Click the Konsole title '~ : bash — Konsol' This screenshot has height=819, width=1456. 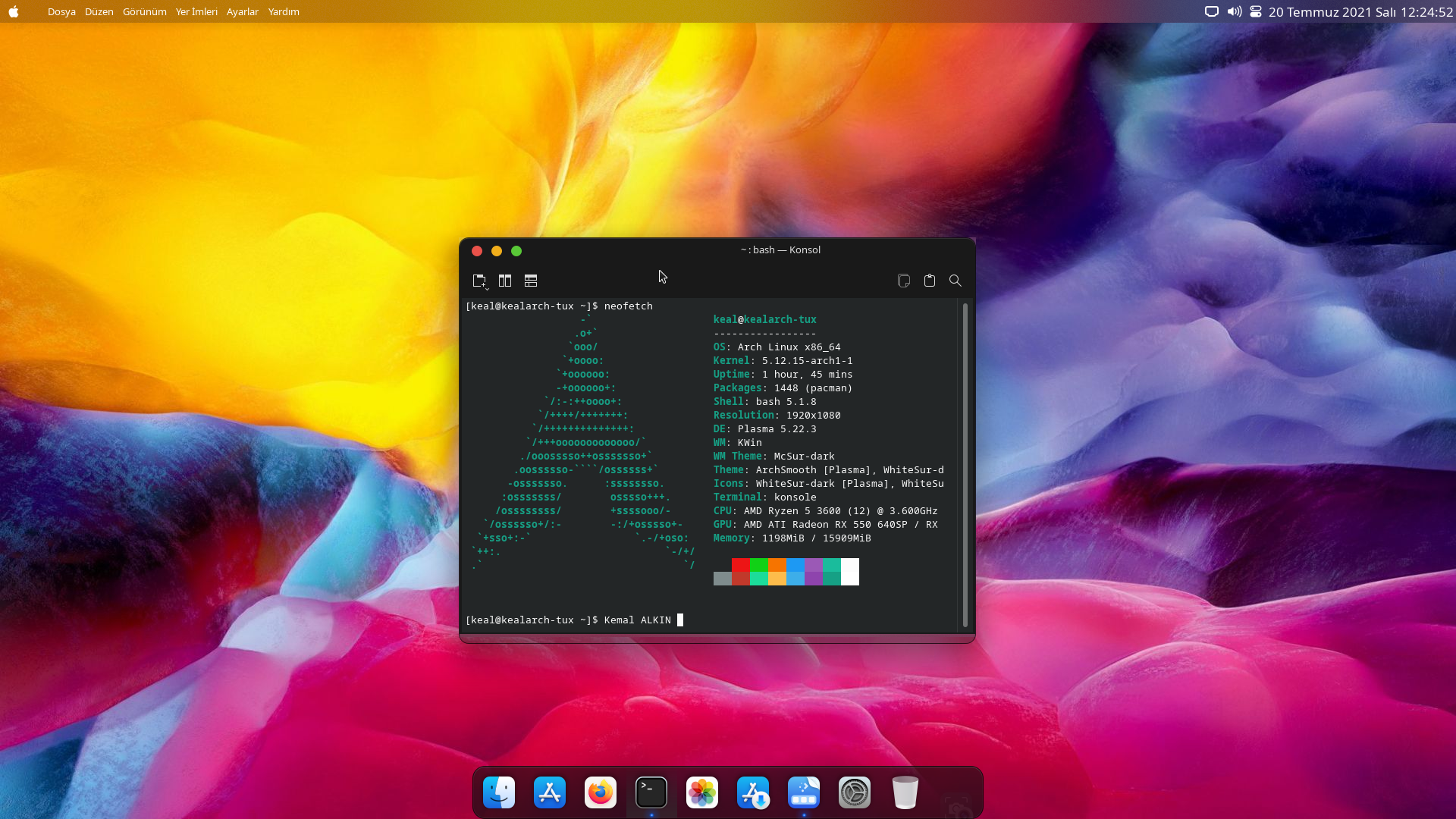[x=780, y=250]
